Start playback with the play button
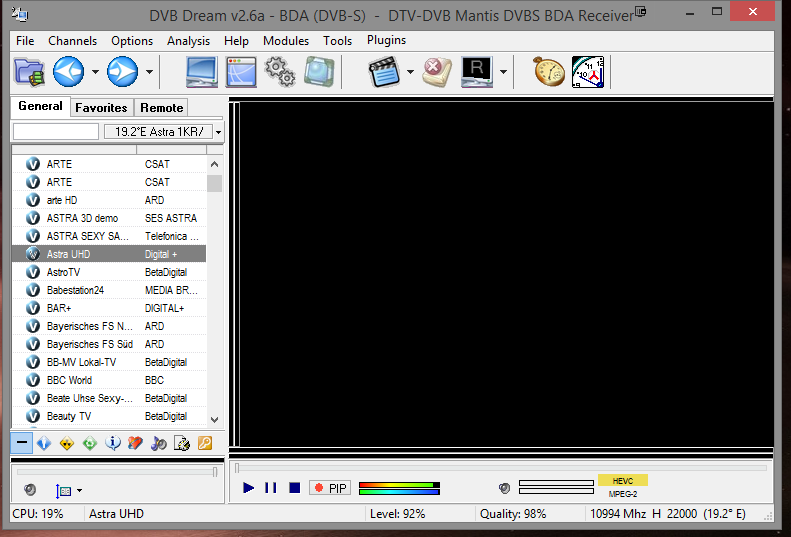Image resolution: width=791 pixels, height=537 pixels. [x=248, y=488]
